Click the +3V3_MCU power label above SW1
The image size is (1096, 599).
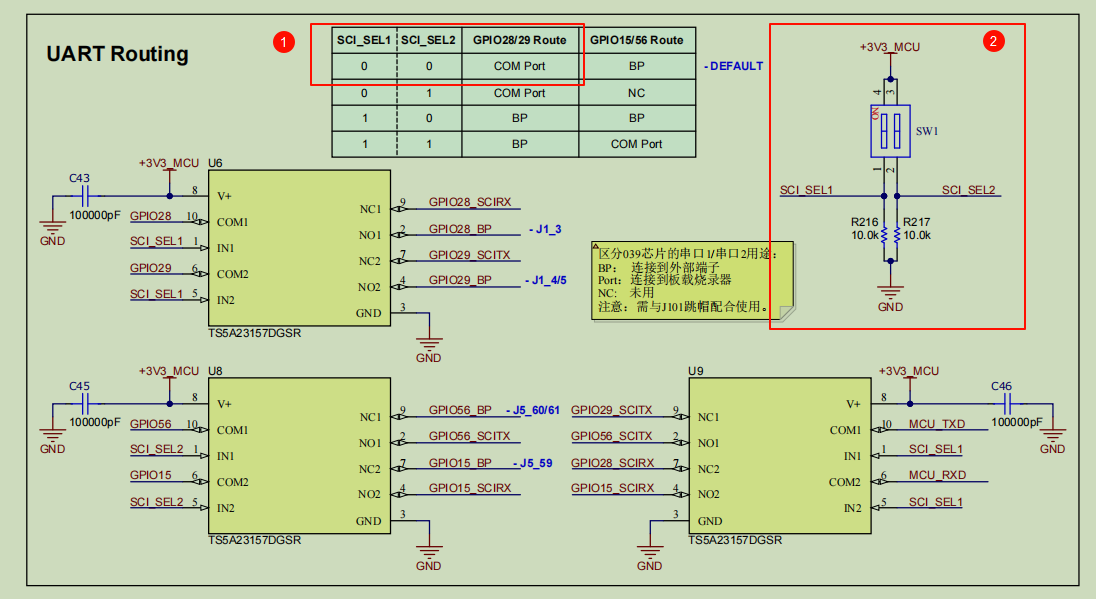pos(889,47)
